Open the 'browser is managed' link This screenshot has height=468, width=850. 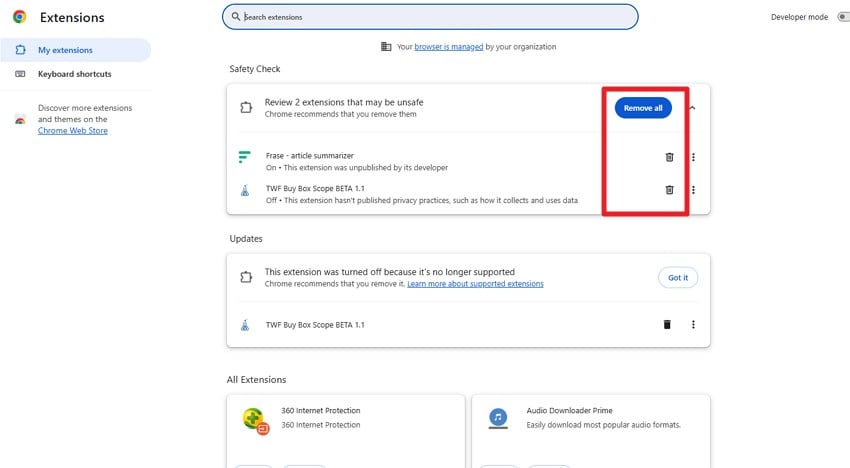click(449, 47)
